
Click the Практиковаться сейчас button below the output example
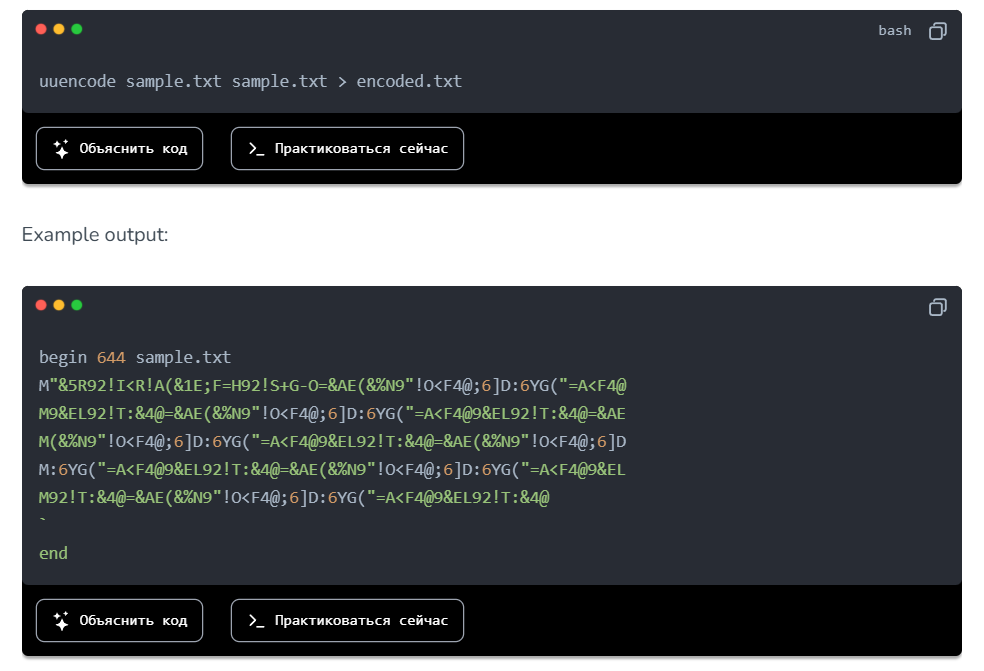click(347, 620)
